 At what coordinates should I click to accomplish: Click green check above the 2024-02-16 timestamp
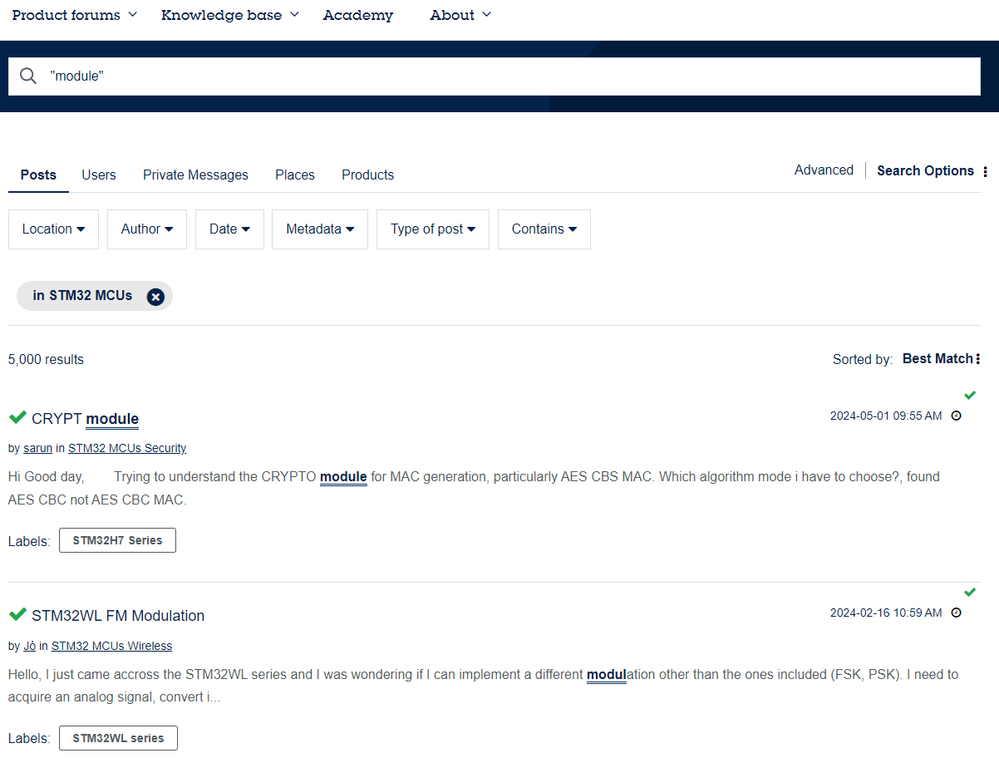[970, 592]
